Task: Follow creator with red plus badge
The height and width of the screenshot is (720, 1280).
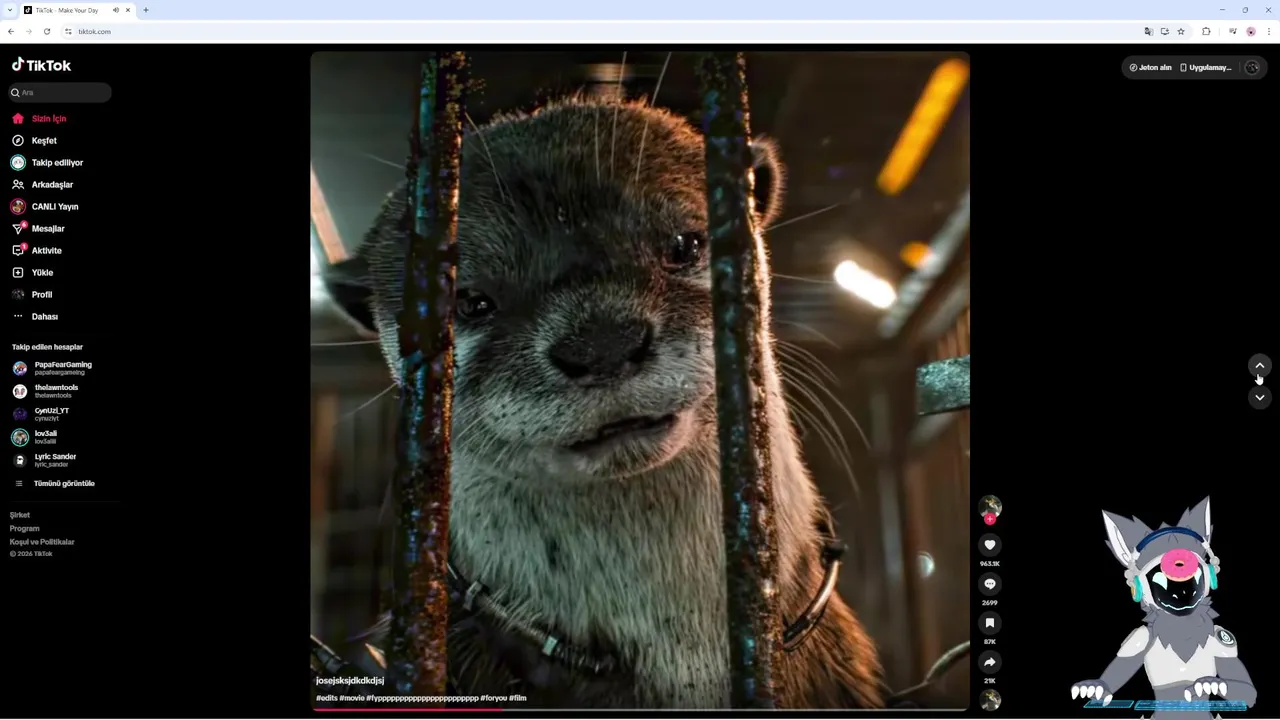Action: (990, 519)
